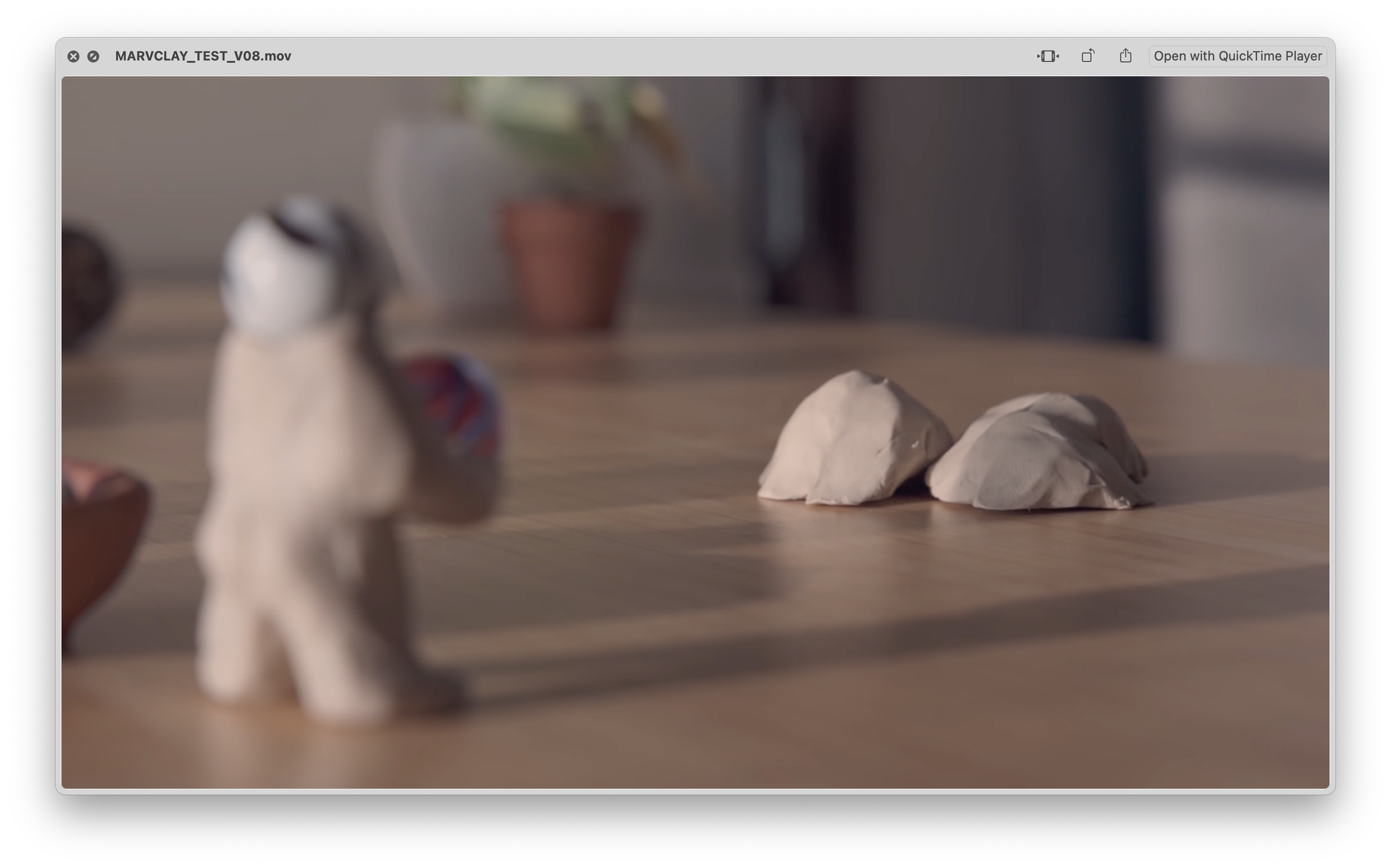Close the Quick Look preview
1391x868 pixels.
(73, 56)
